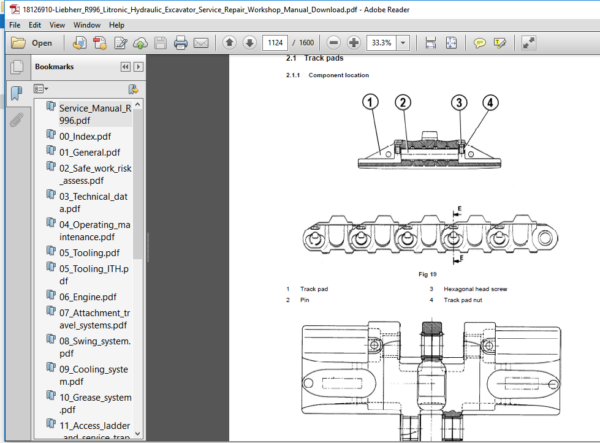Click callout number 4 in the diagram
Viewport: 600px width, 443px height.
(x=490, y=103)
